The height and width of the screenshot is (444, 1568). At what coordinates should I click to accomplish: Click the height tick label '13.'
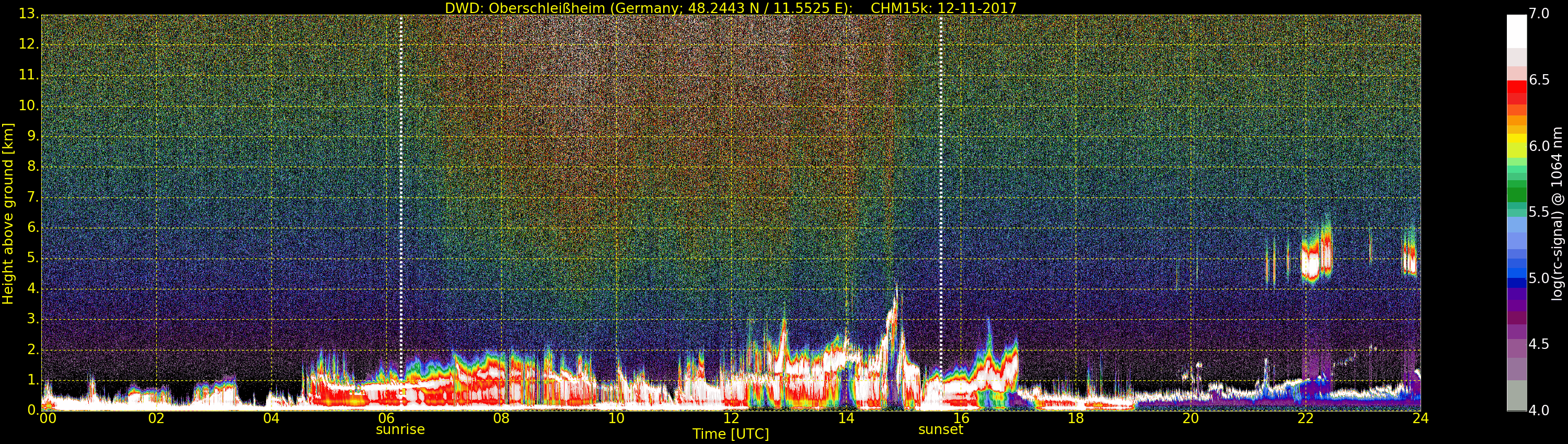point(29,14)
